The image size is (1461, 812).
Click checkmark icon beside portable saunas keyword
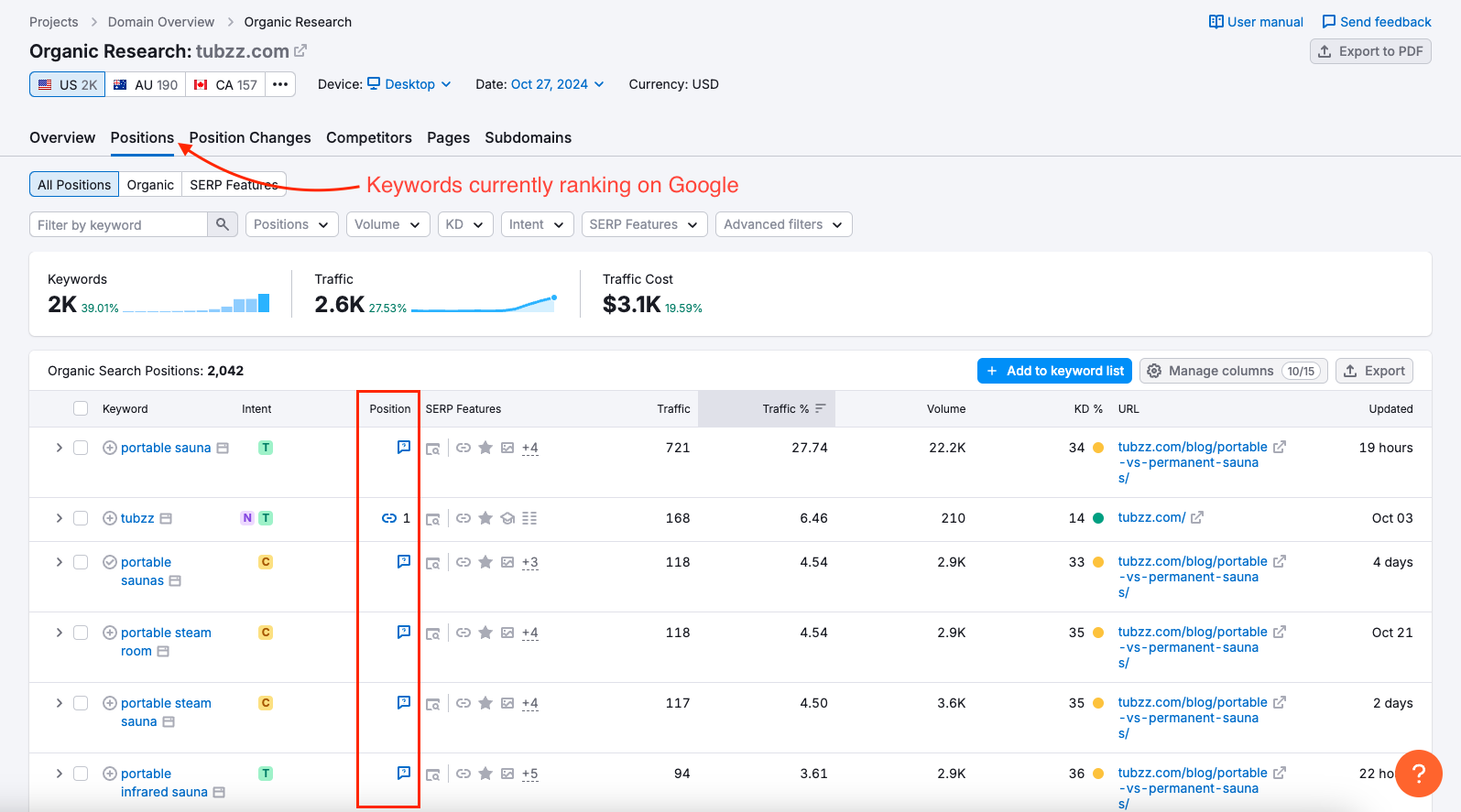click(x=110, y=562)
